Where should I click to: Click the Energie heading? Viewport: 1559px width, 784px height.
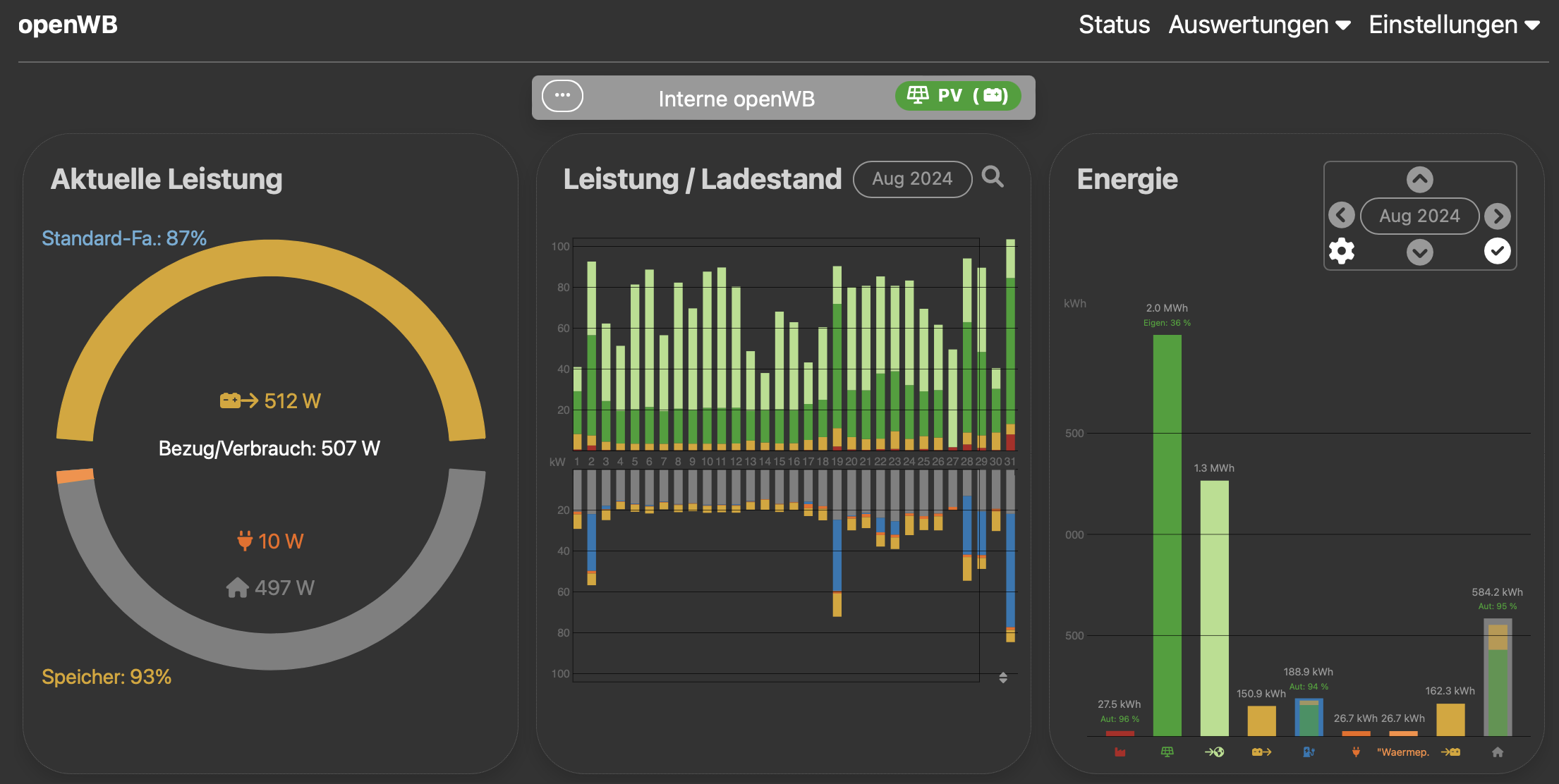pos(1127,179)
